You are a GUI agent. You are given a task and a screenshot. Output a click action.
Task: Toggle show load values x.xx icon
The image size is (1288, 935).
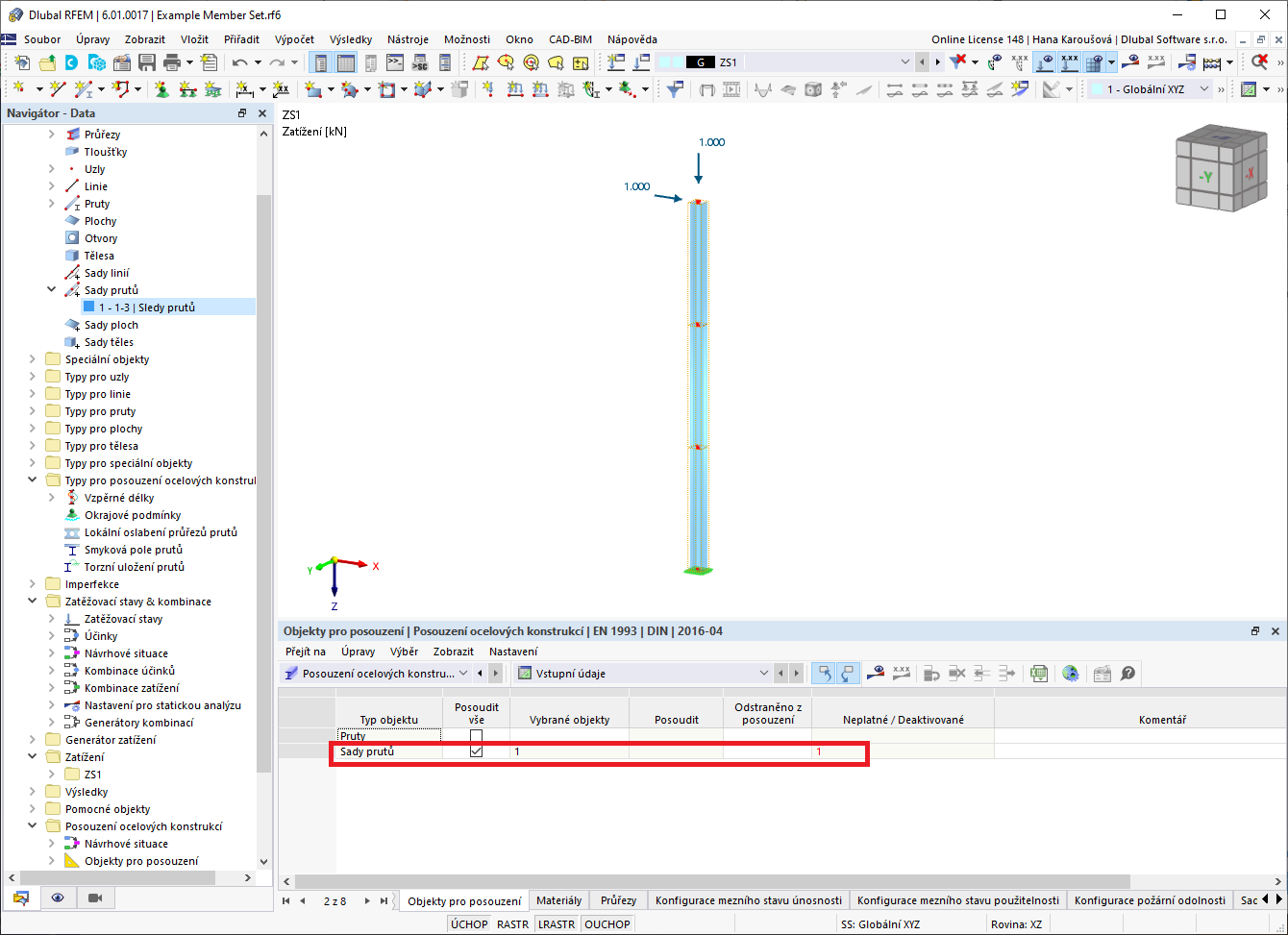(x=1069, y=62)
